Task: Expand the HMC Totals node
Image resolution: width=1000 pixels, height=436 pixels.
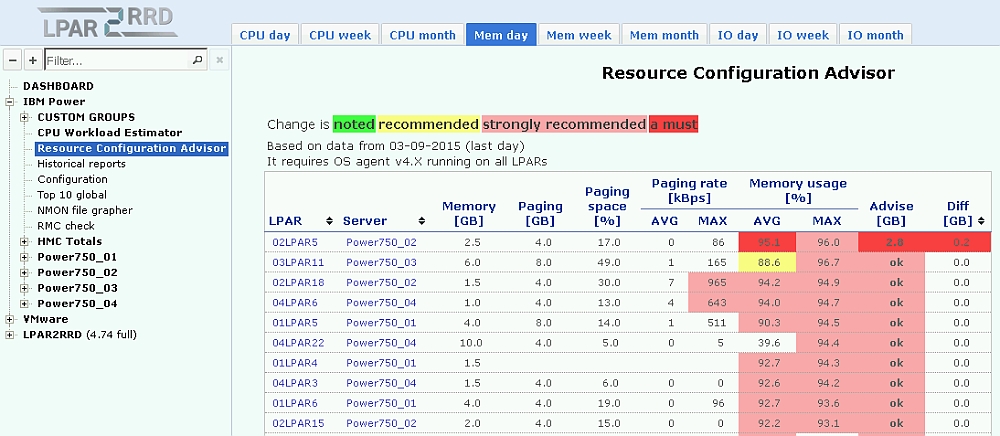Action: (24, 242)
